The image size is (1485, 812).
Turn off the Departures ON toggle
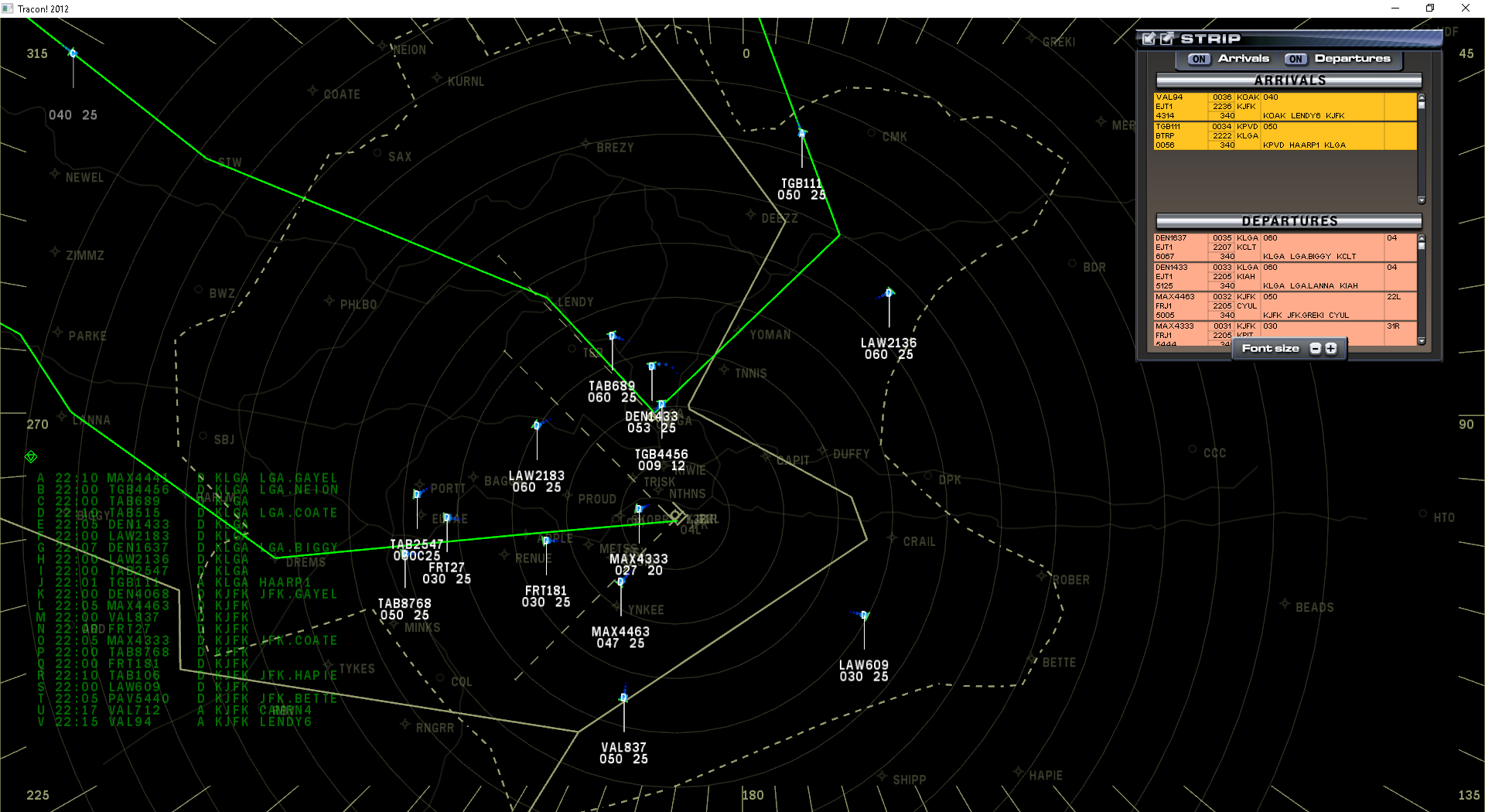coord(1296,59)
